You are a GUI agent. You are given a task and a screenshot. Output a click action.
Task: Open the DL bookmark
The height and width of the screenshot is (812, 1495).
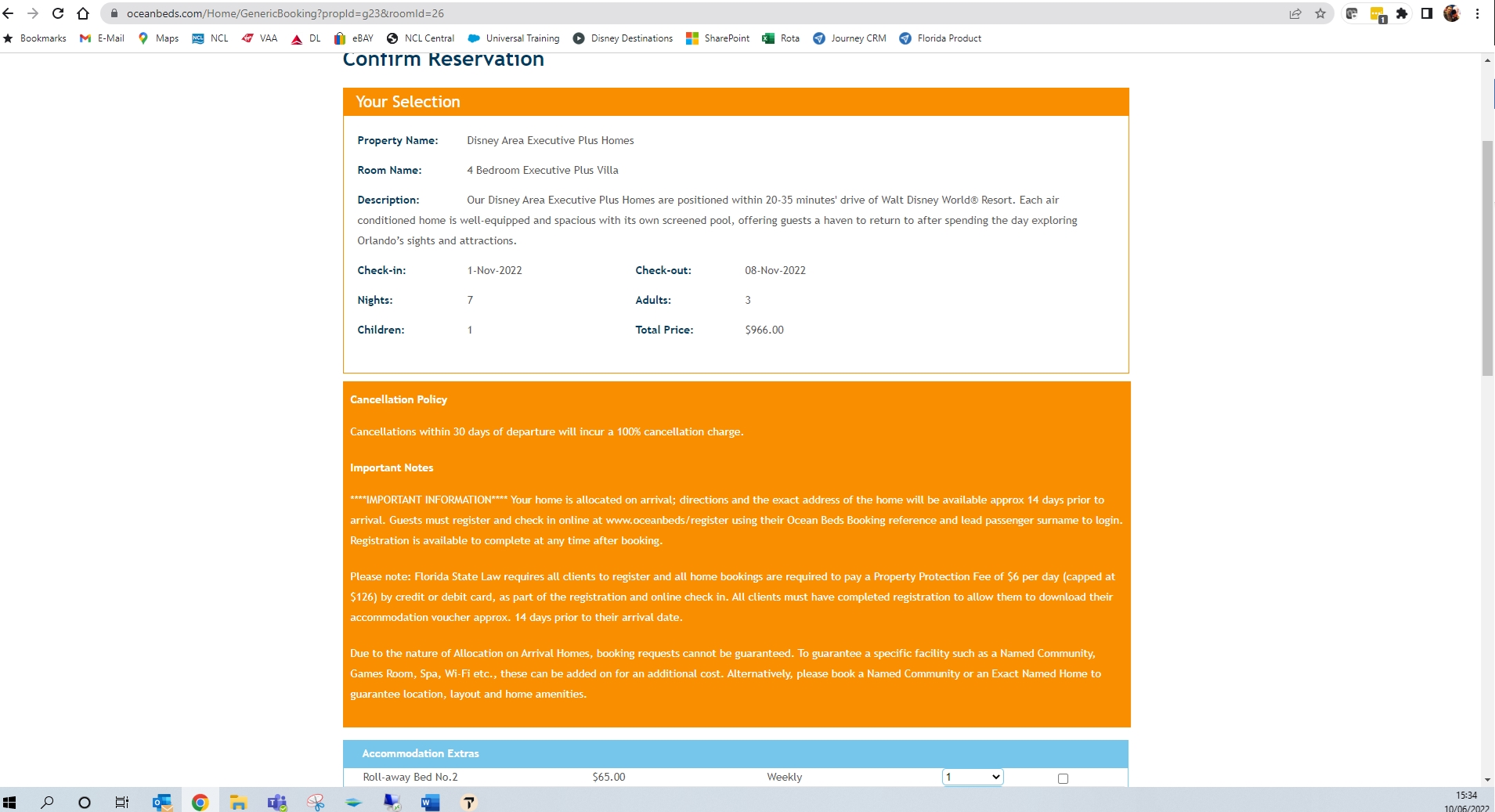306,38
